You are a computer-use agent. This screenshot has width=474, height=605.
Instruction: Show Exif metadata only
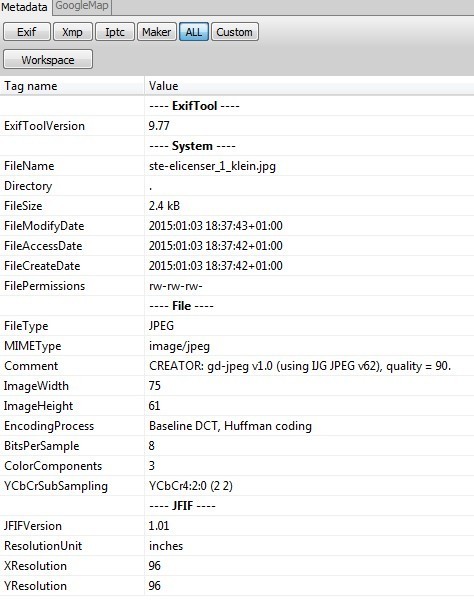point(27,32)
